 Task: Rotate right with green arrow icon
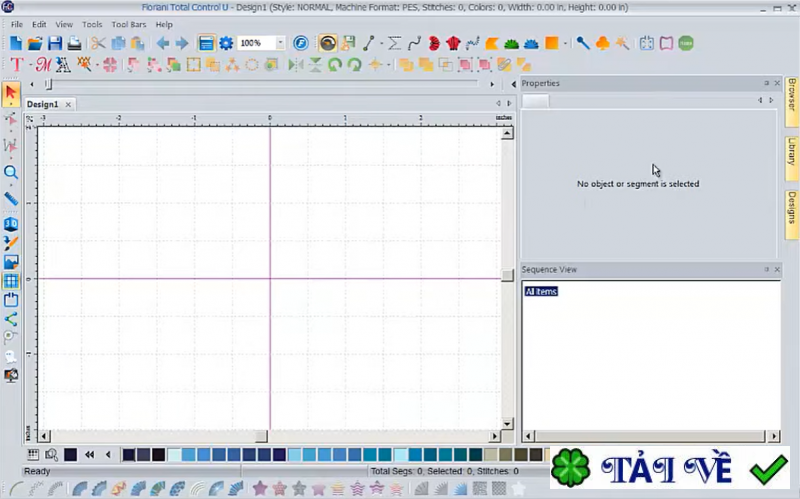click(x=354, y=65)
